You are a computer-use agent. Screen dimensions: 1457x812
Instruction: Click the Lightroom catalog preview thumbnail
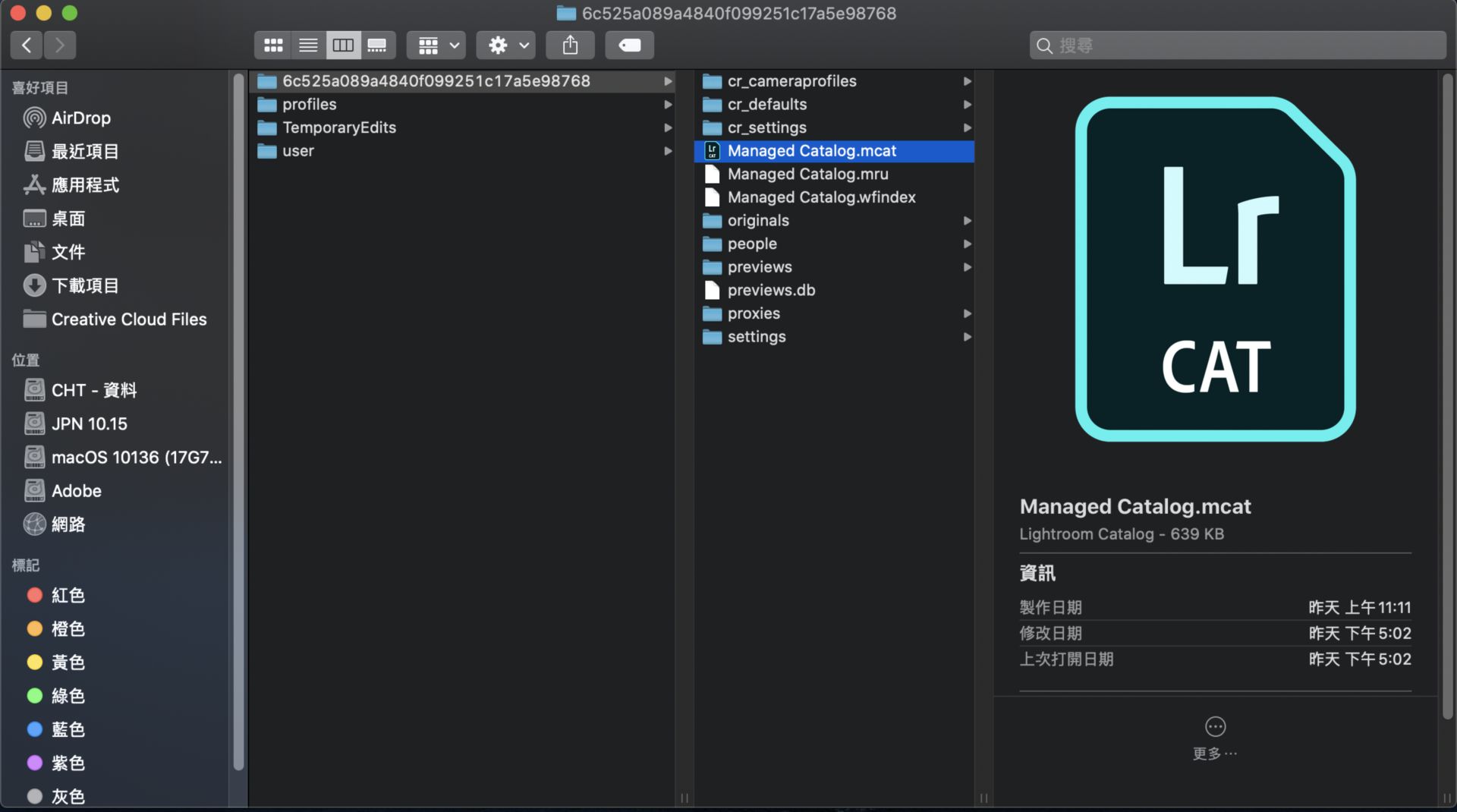click(1214, 269)
